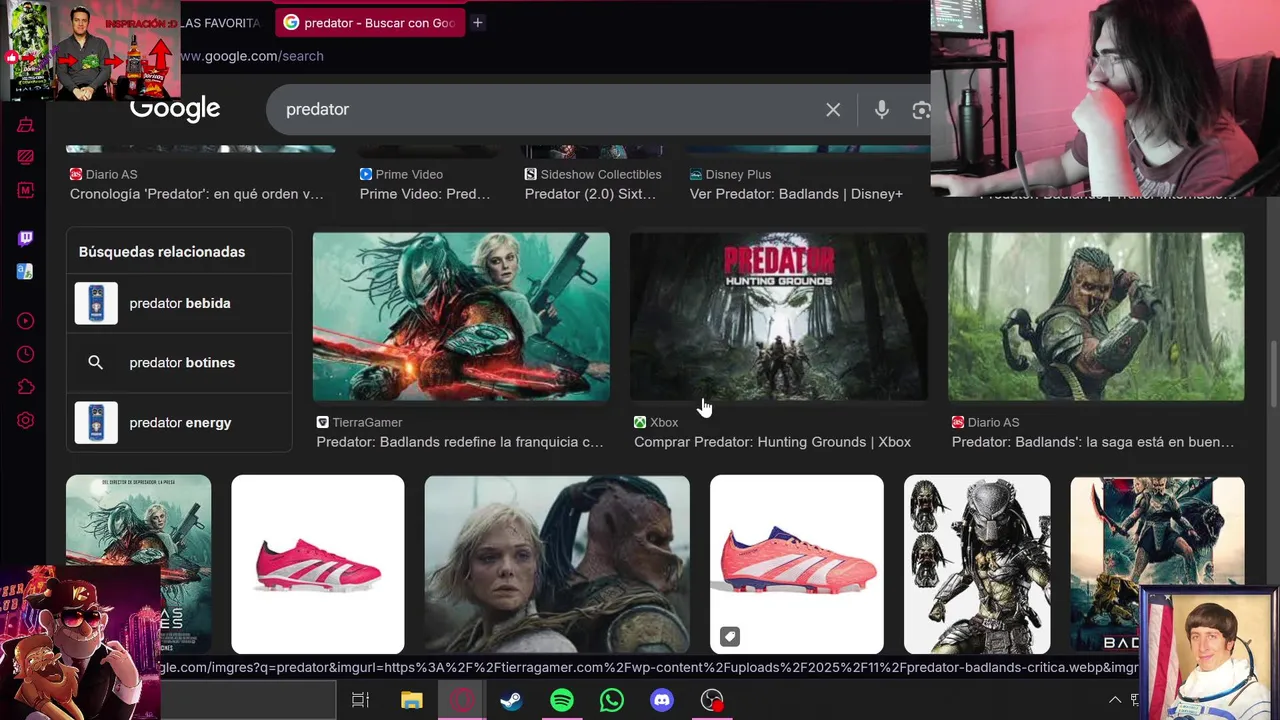This screenshot has width=1280, height=720.
Task: Open File Explorer from the taskbar
Action: (x=412, y=700)
